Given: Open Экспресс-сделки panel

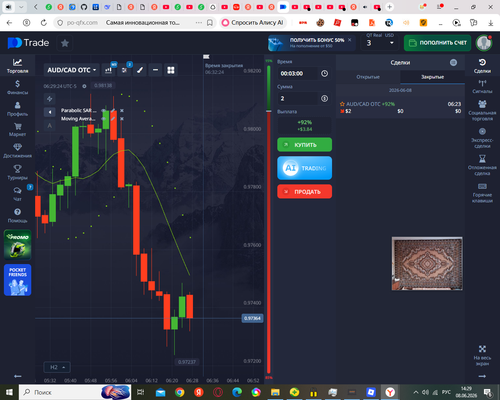Looking at the screenshot, I should pyautogui.click(x=482, y=138).
